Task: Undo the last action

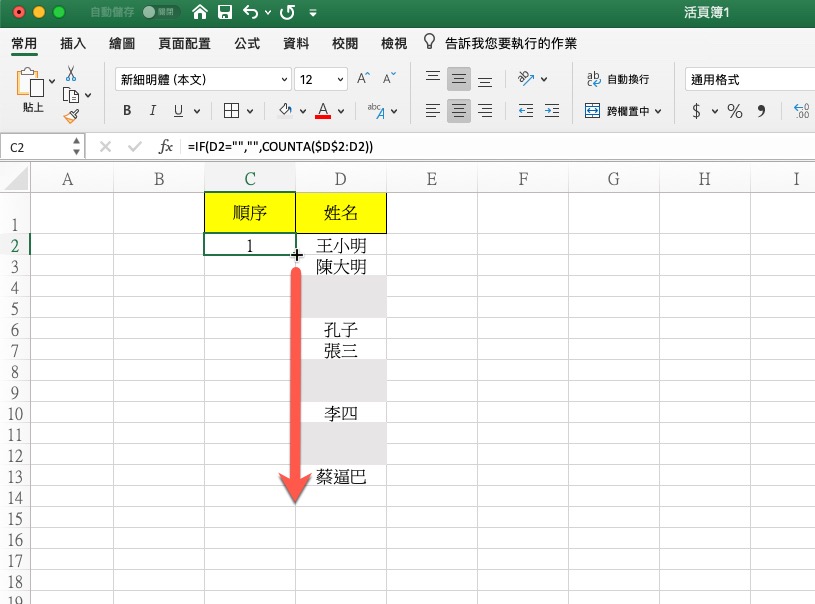Action: pos(251,12)
